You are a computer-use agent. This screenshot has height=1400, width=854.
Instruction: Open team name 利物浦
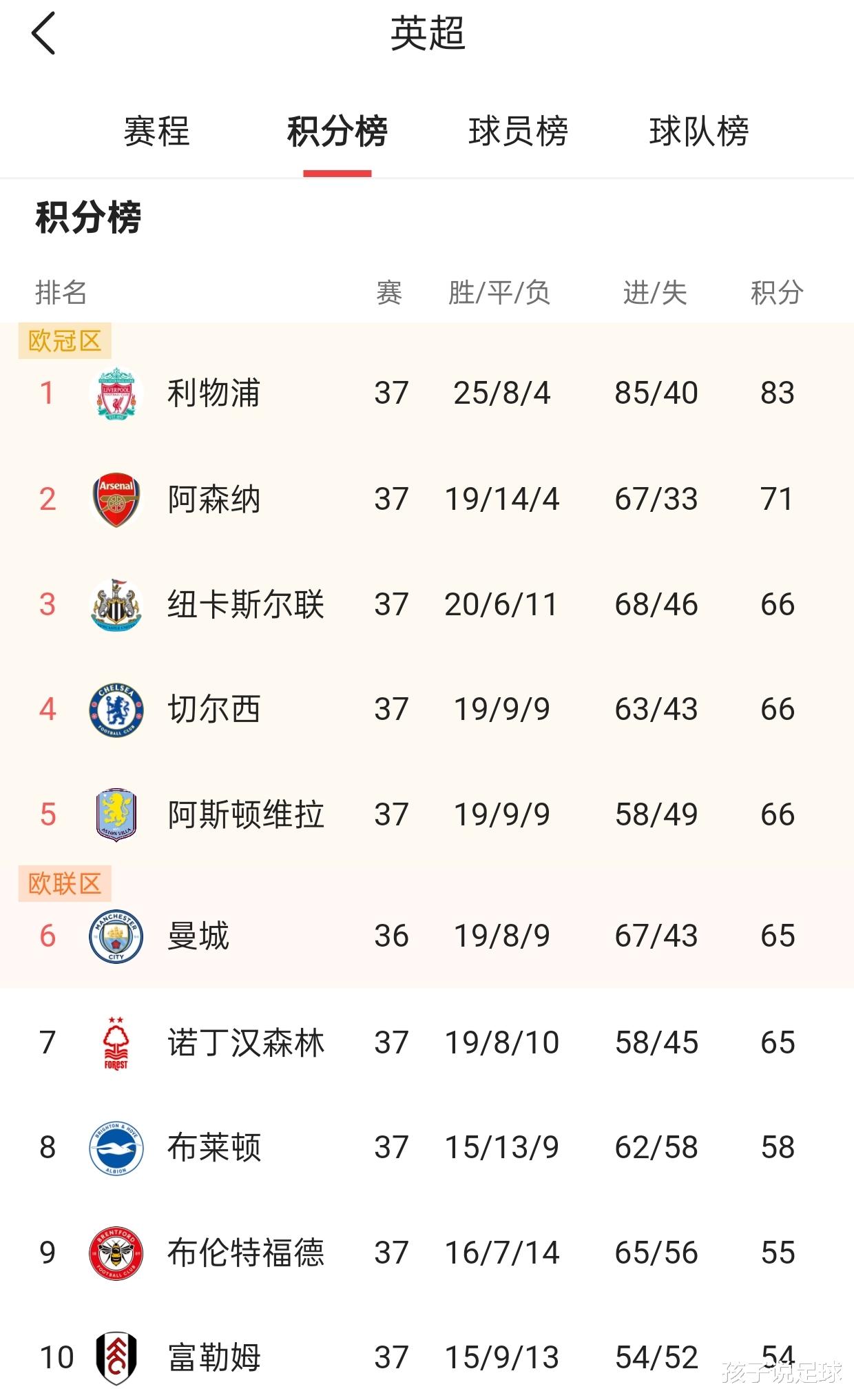point(213,393)
